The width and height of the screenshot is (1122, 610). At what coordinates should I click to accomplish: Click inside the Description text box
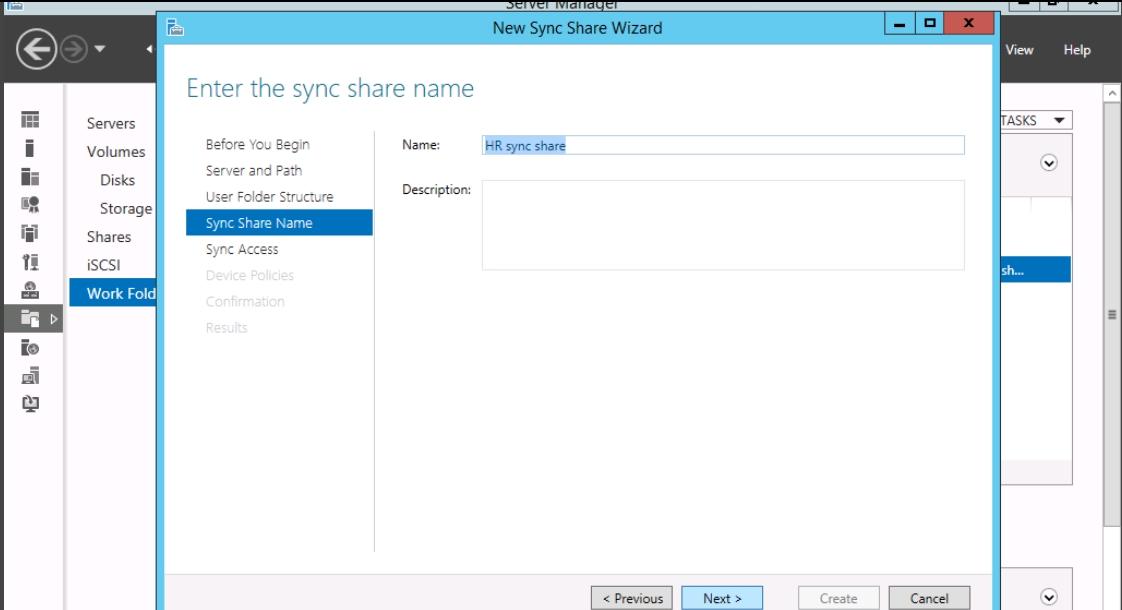[722, 225]
